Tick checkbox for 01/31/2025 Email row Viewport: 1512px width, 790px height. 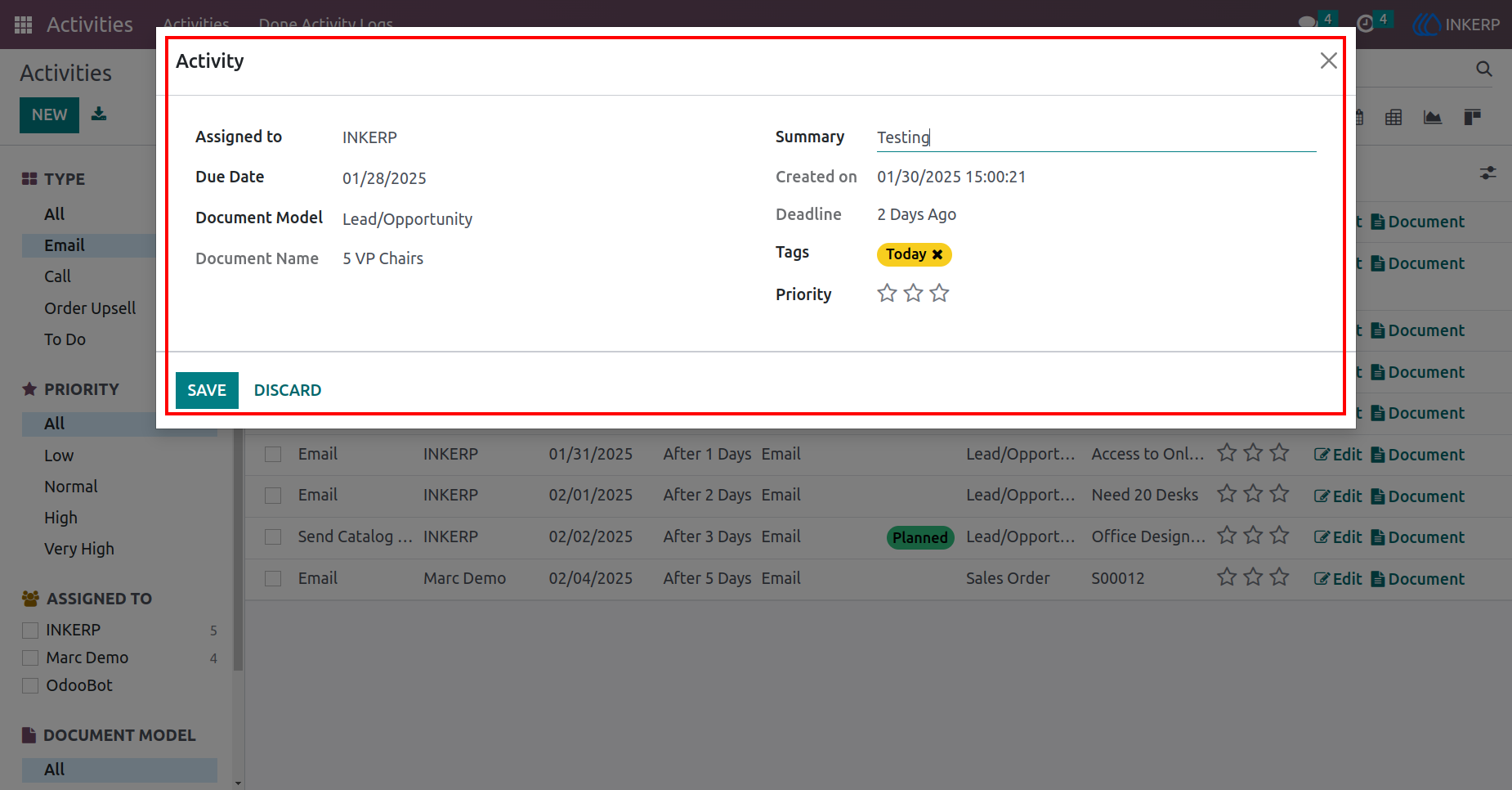click(x=273, y=454)
